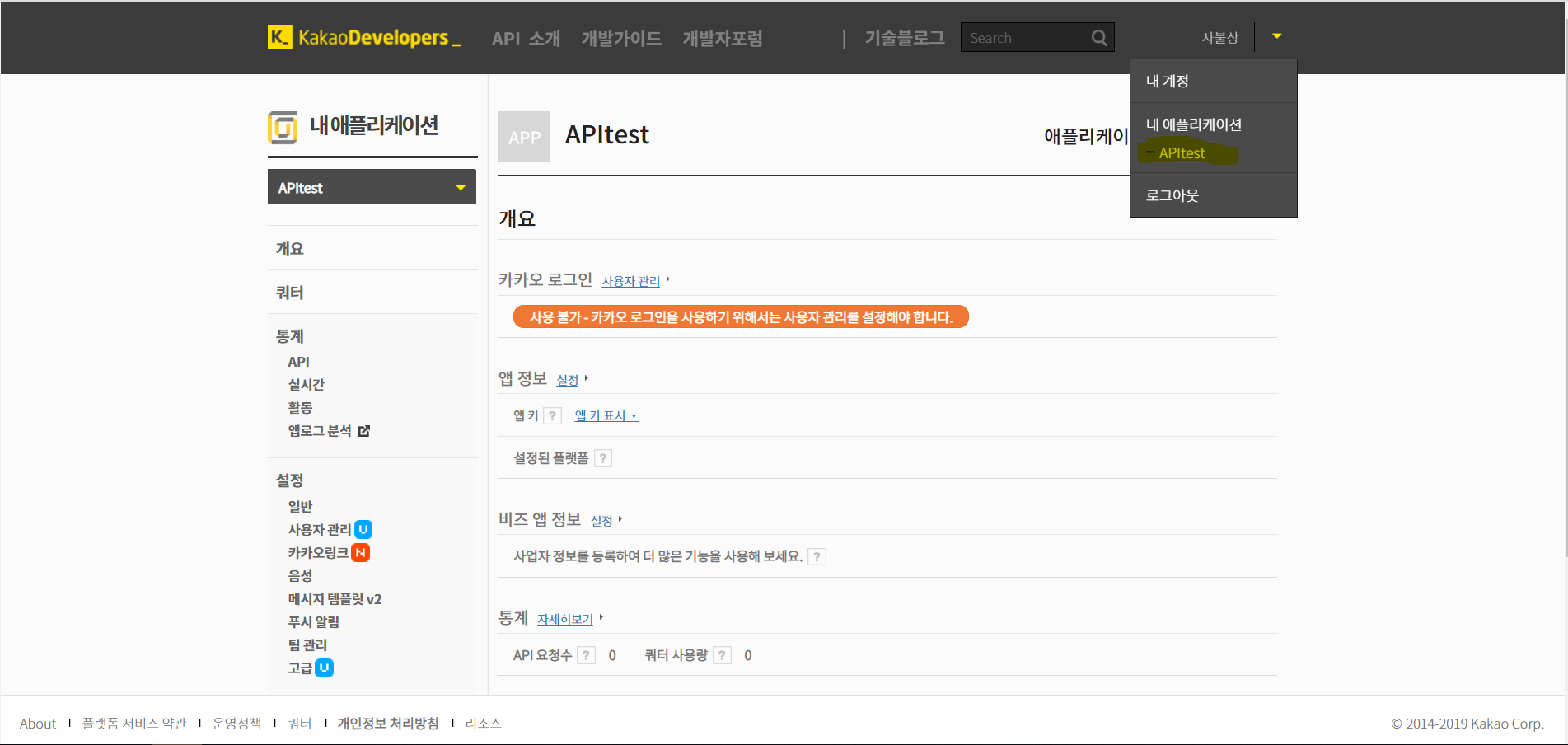The width and height of the screenshot is (1568, 745).
Task: Open 설정 section in sidebar
Action: [x=289, y=480]
